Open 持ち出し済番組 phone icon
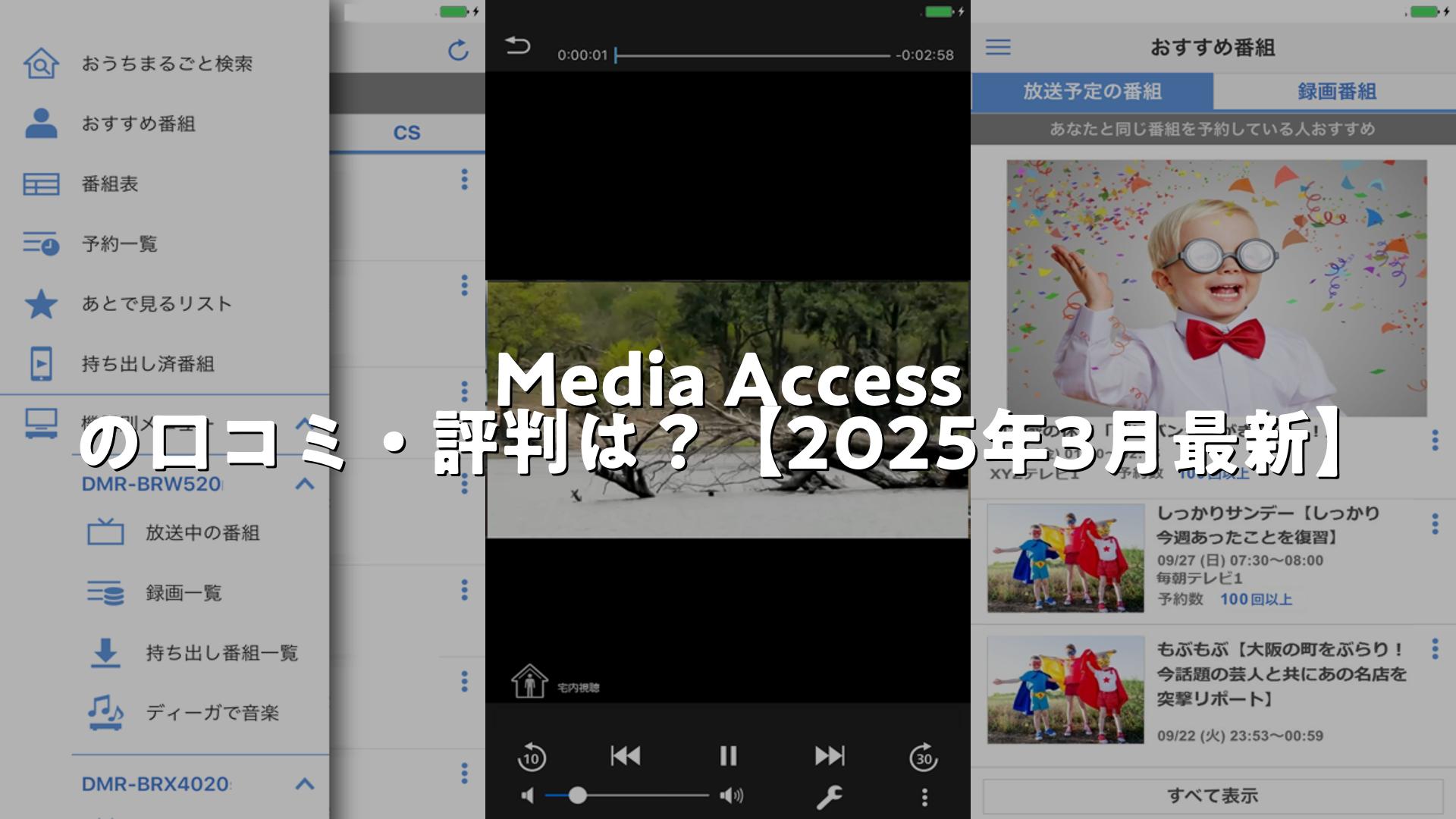The height and width of the screenshot is (819, 1456). tap(41, 363)
